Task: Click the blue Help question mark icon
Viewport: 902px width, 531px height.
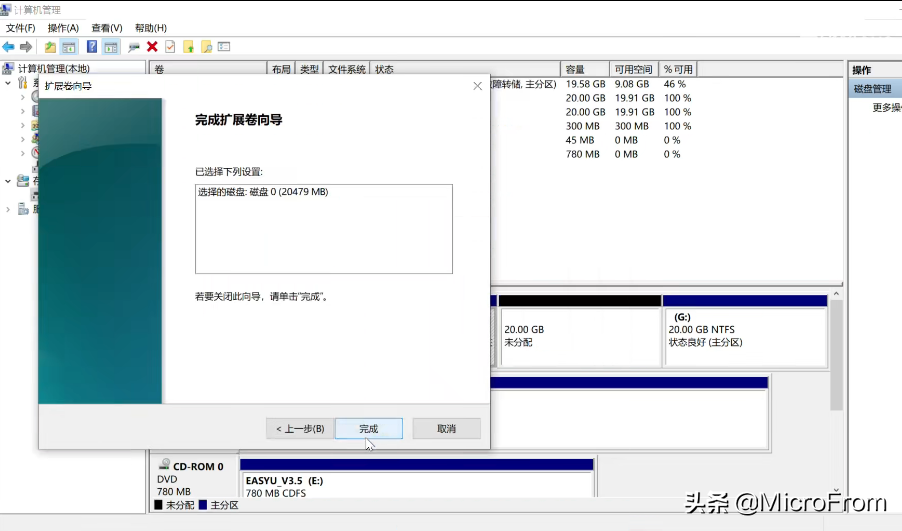Action: [92, 47]
